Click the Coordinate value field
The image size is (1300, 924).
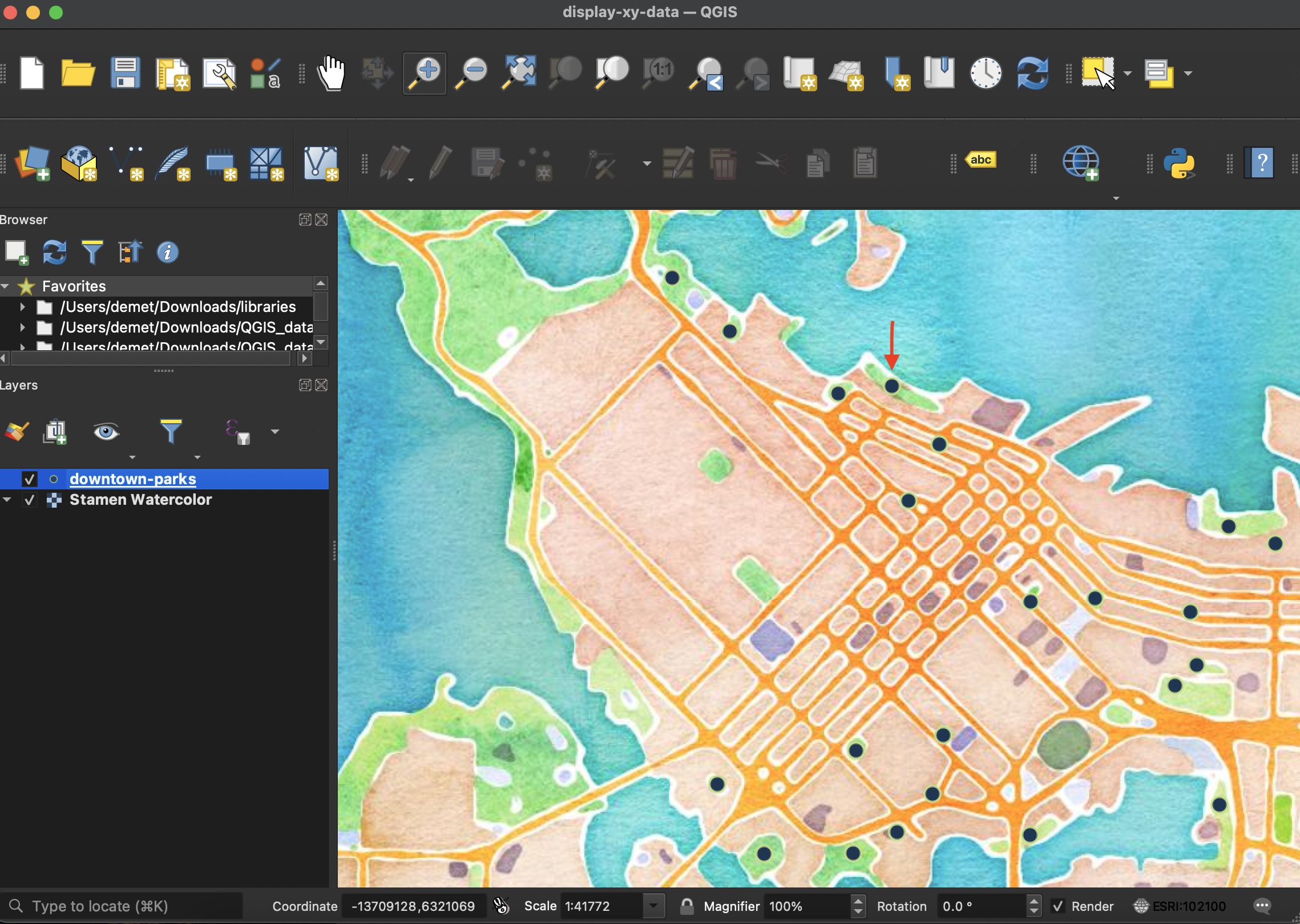pyautogui.click(x=413, y=906)
